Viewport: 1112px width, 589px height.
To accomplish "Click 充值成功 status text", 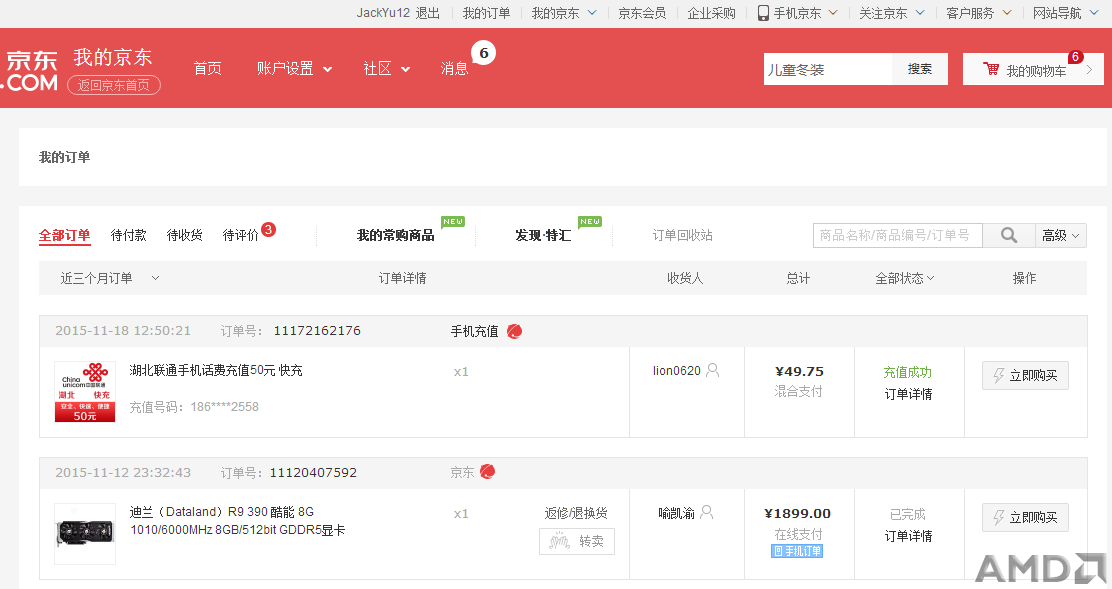I will click(x=908, y=372).
